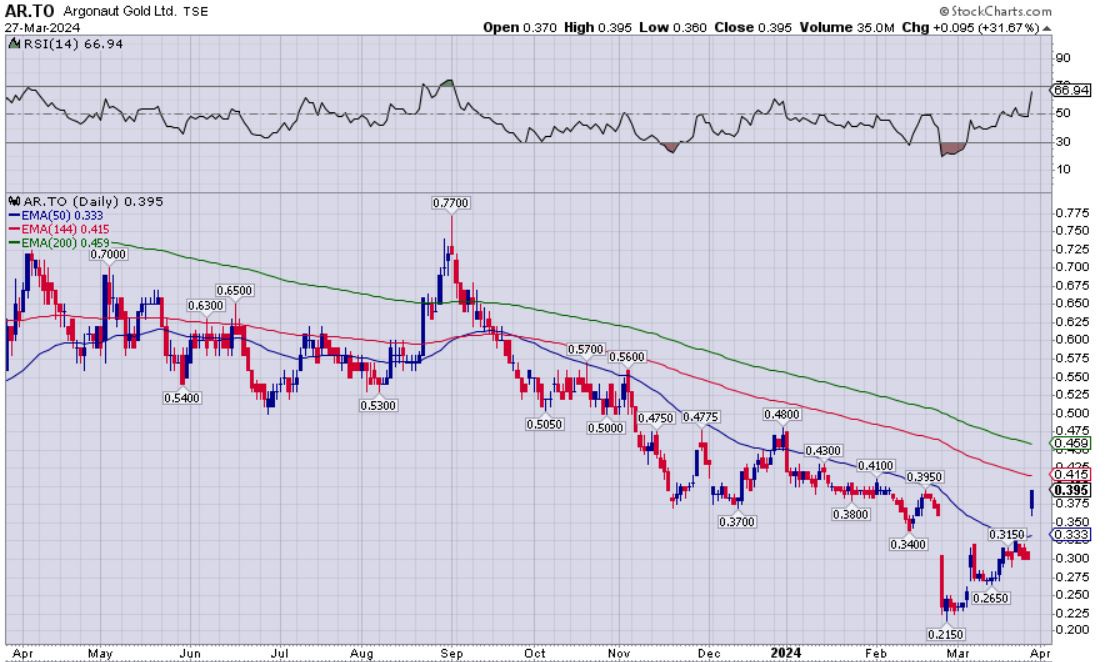
Task: Click the AR.TO ticker symbol heading
Action: tap(30, 11)
